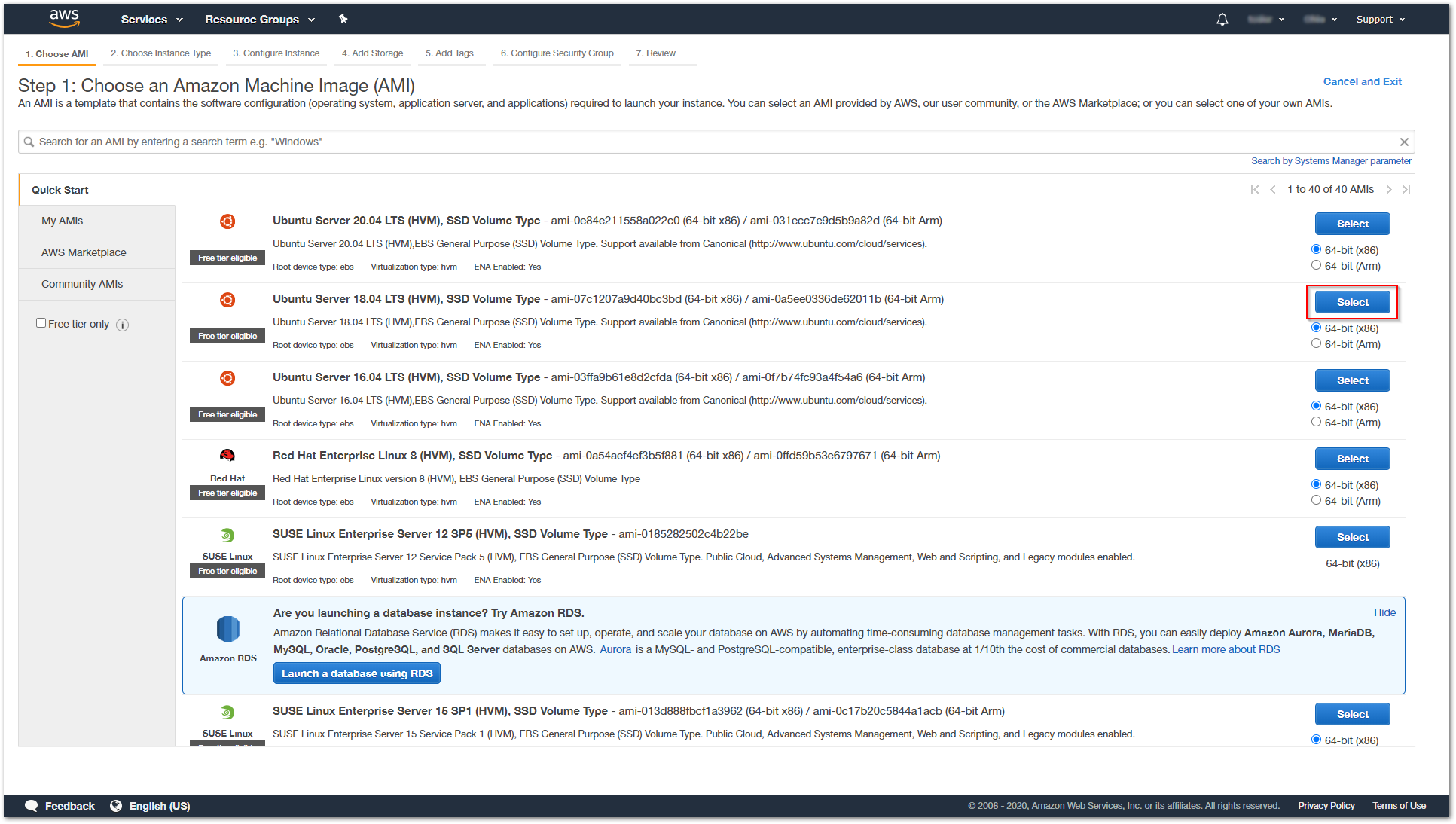
Task: Go to step 7 Review
Action: tap(655, 53)
